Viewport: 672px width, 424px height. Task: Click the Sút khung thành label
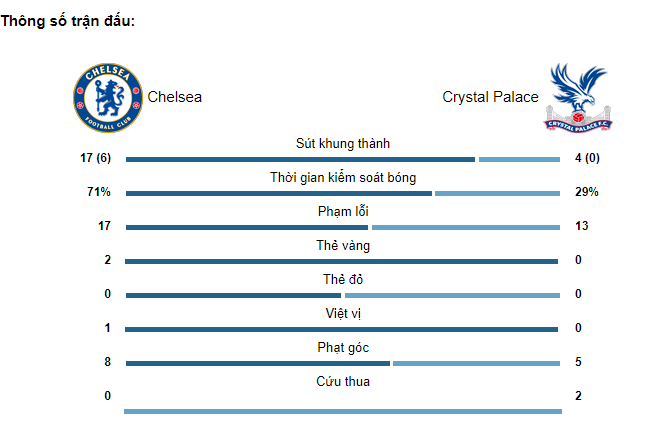[x=342, y=144]
